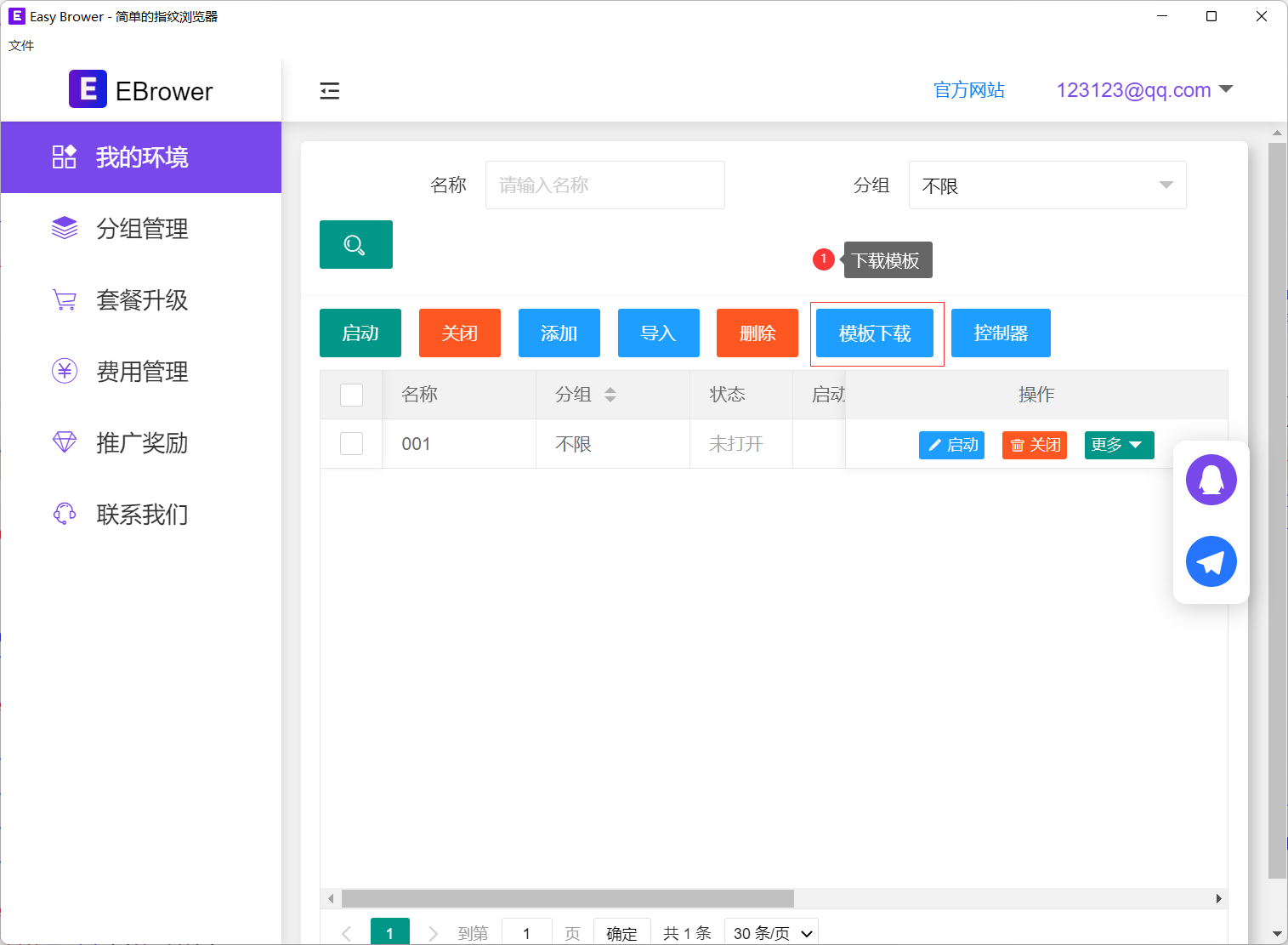This screenshot has height=945, width=1288.
Task: Open QQ contact floating icon
Action: tap(1211, 480)
